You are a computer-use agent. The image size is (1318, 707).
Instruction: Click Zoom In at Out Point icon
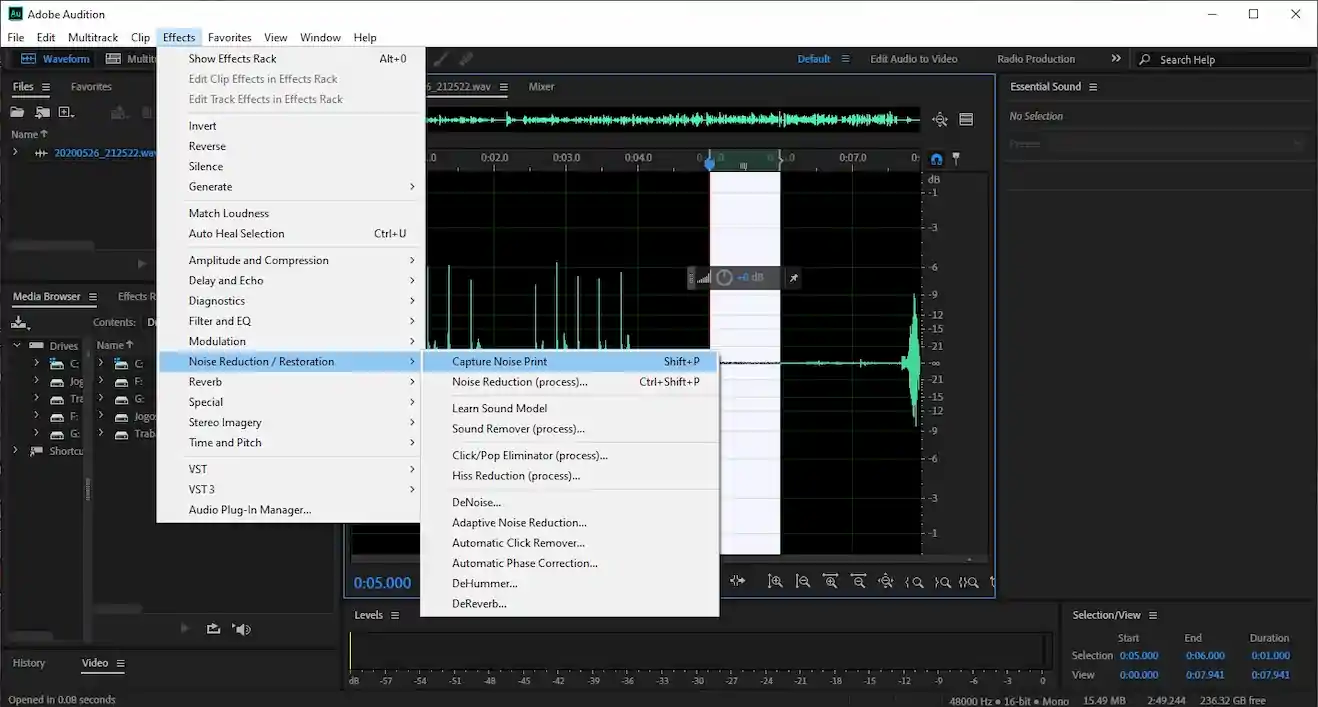point(942,581)
